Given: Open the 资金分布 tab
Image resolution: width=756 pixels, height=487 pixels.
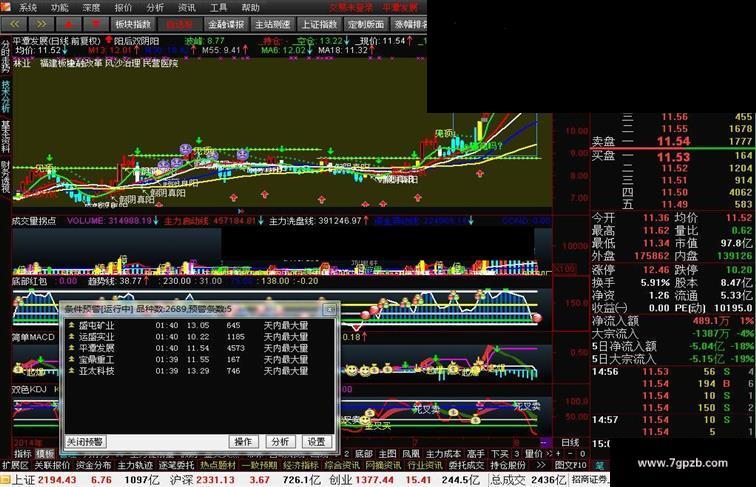Looking at the screenshot, I should pyautogui.click(x=94, y=465).
